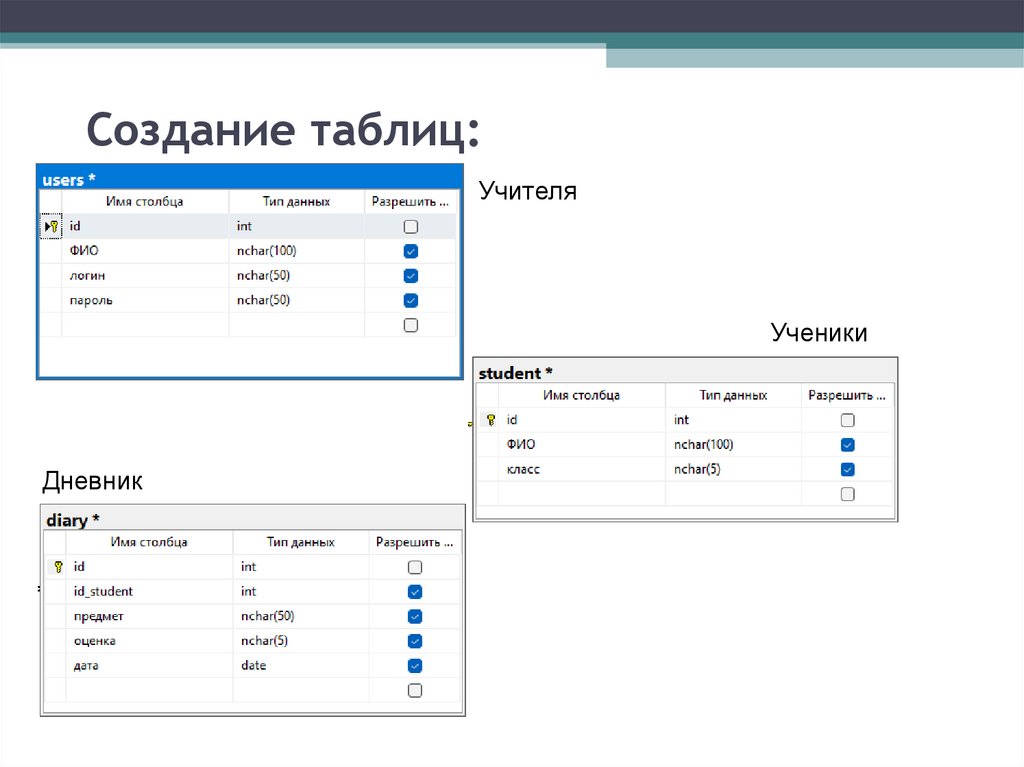Uncheck allow-nulls for оценка column

[415, 641]
